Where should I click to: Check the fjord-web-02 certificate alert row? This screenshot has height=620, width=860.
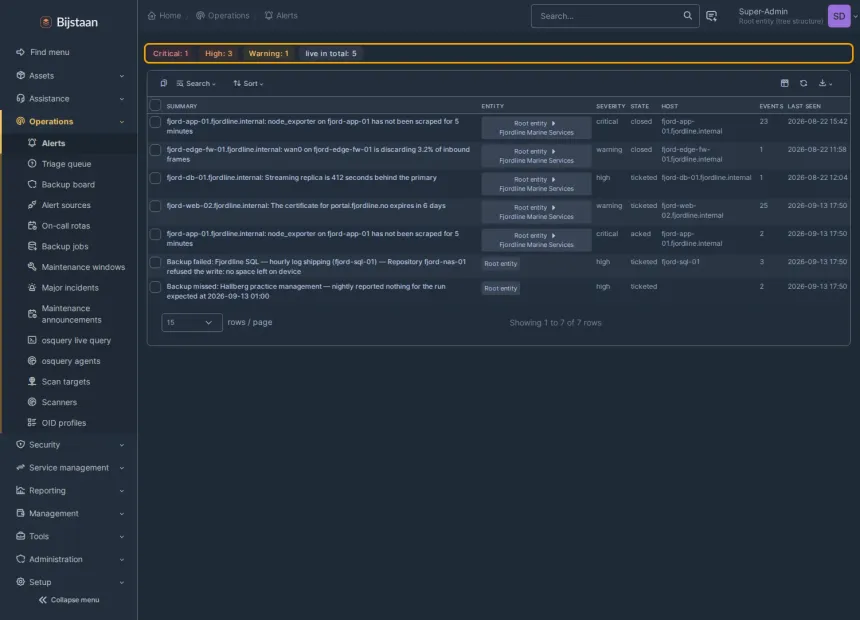[x=156, y=206]
